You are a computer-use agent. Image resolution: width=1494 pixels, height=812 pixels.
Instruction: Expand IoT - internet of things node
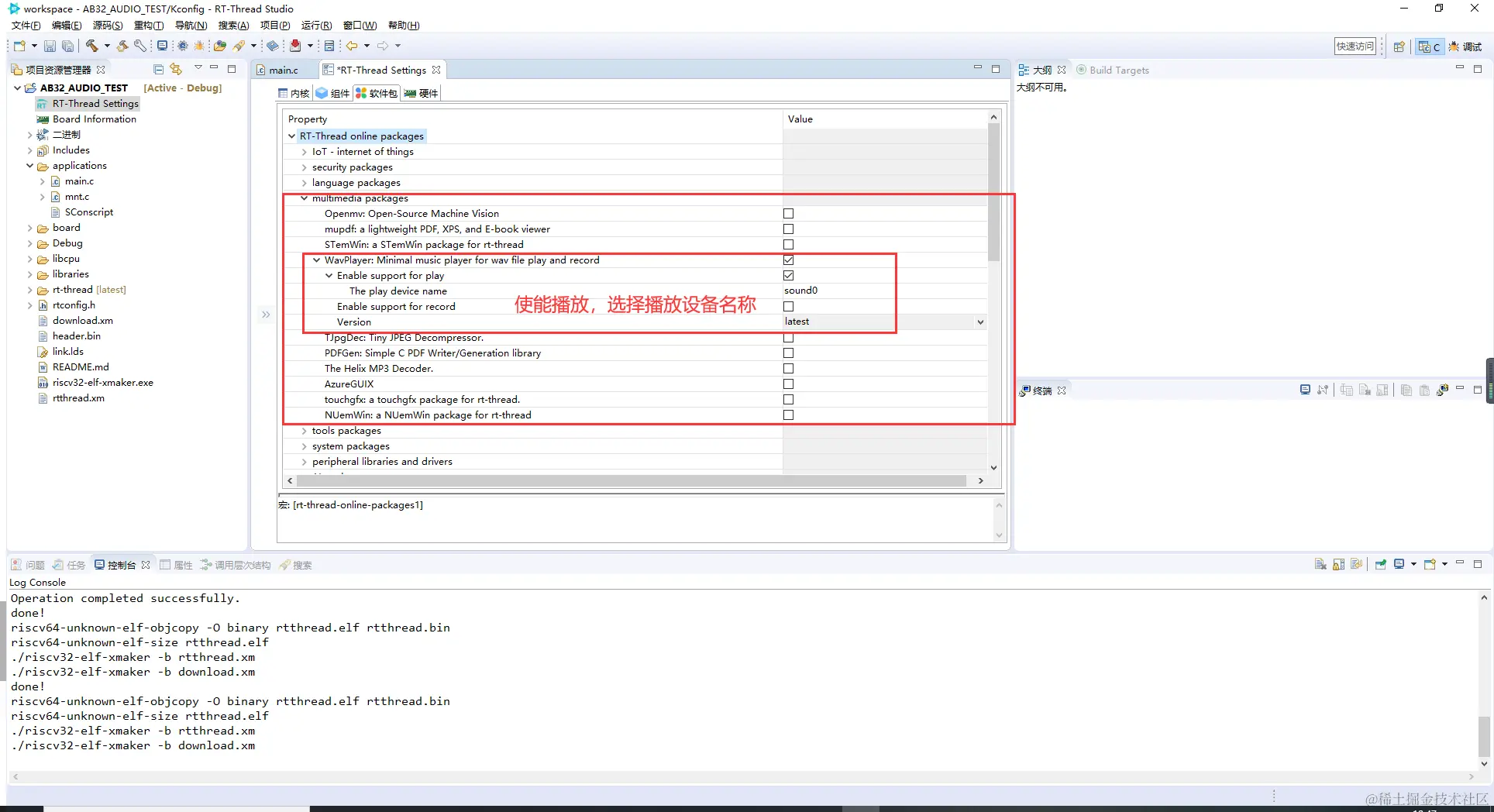[304, 152]
